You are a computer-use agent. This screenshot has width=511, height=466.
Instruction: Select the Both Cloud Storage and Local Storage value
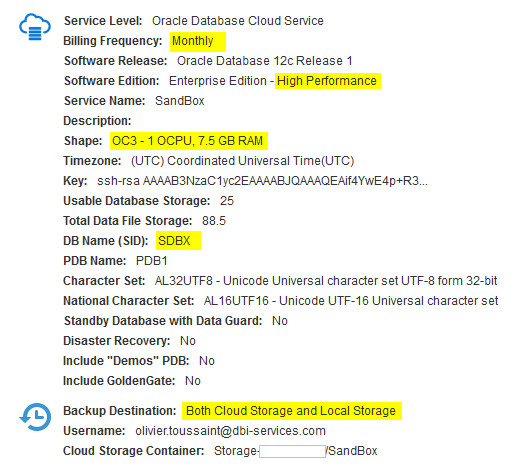click(291, 411)
